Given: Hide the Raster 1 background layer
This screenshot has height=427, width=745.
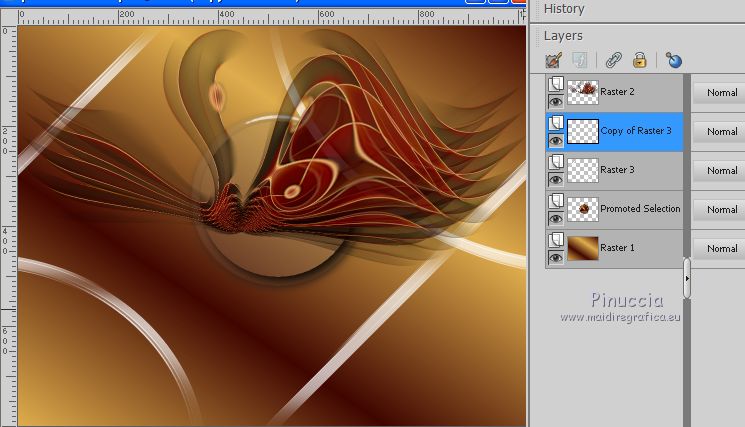Looking at the screenshot, I should [x=555, y=257].
